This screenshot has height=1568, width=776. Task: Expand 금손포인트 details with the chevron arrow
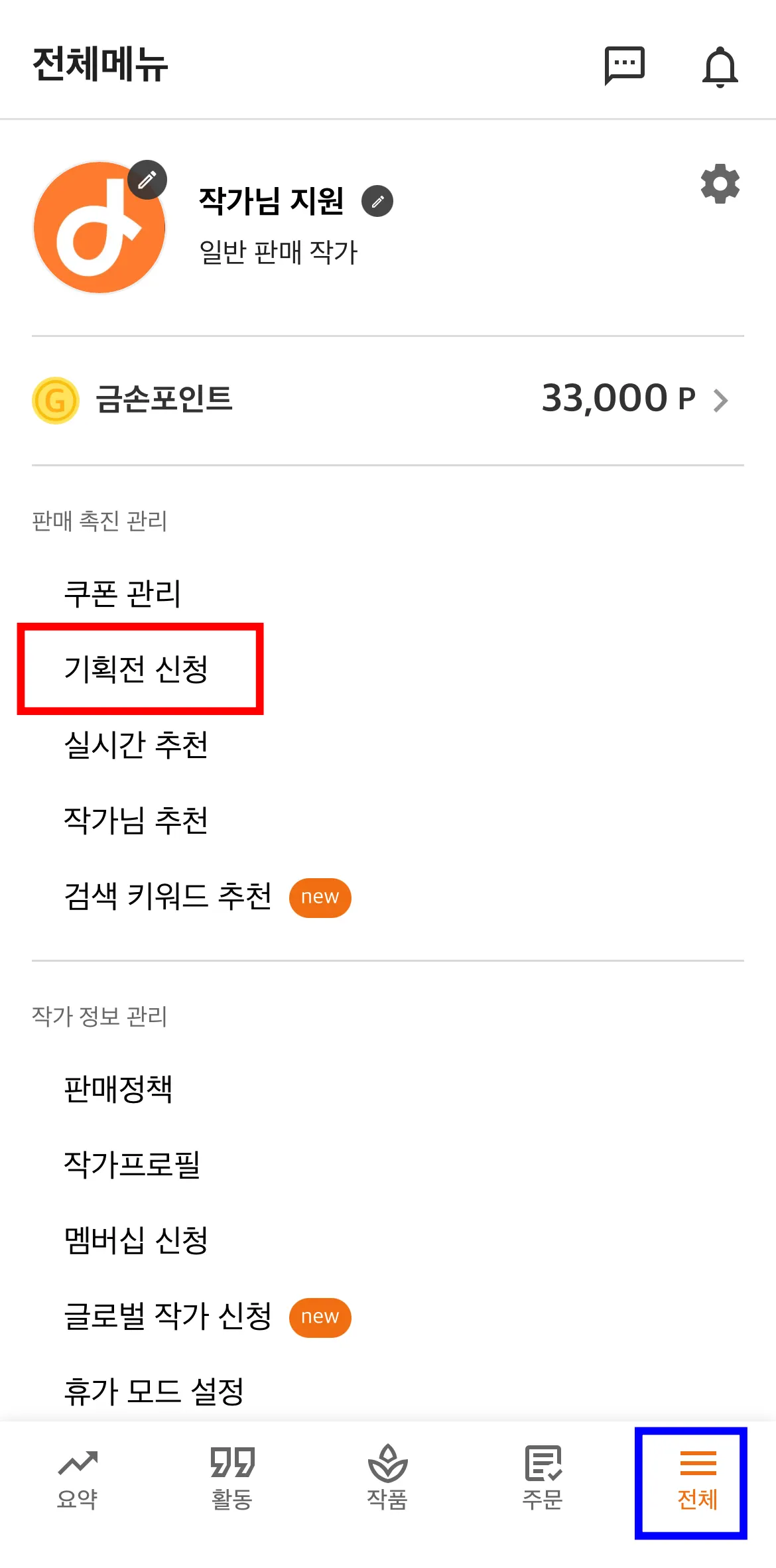(x=721, y=400)
